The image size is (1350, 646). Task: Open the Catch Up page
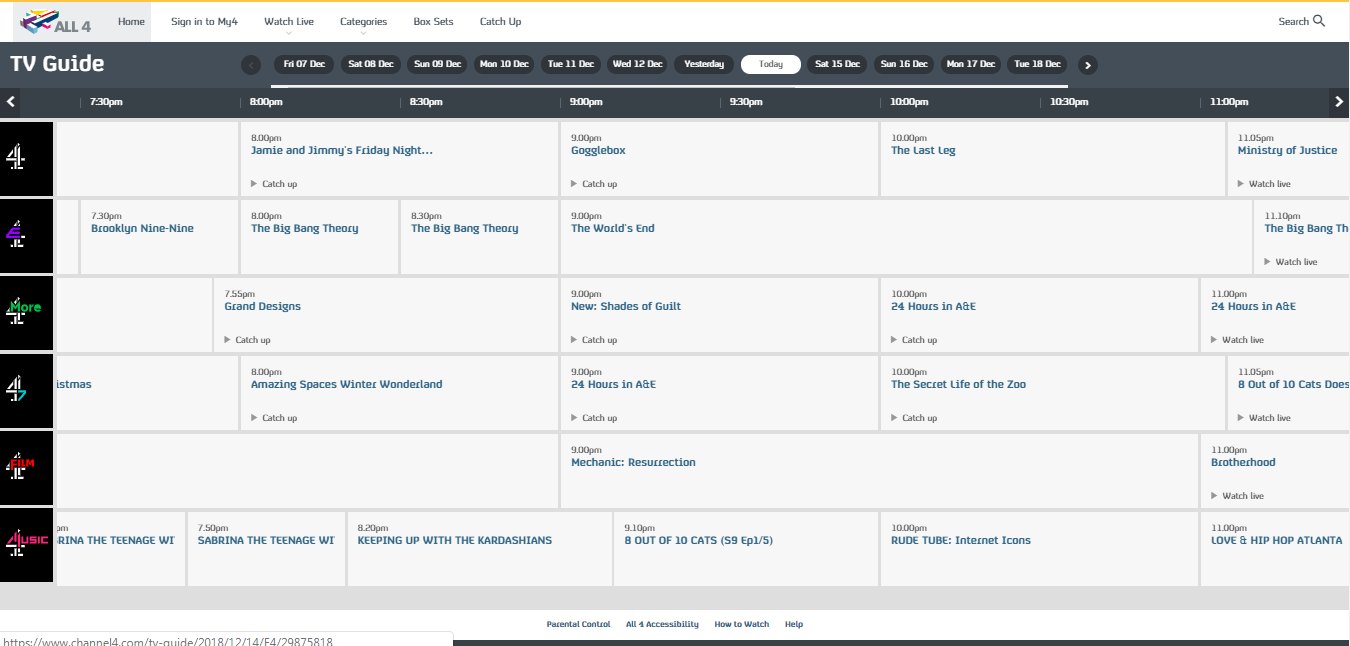[500, 21]
